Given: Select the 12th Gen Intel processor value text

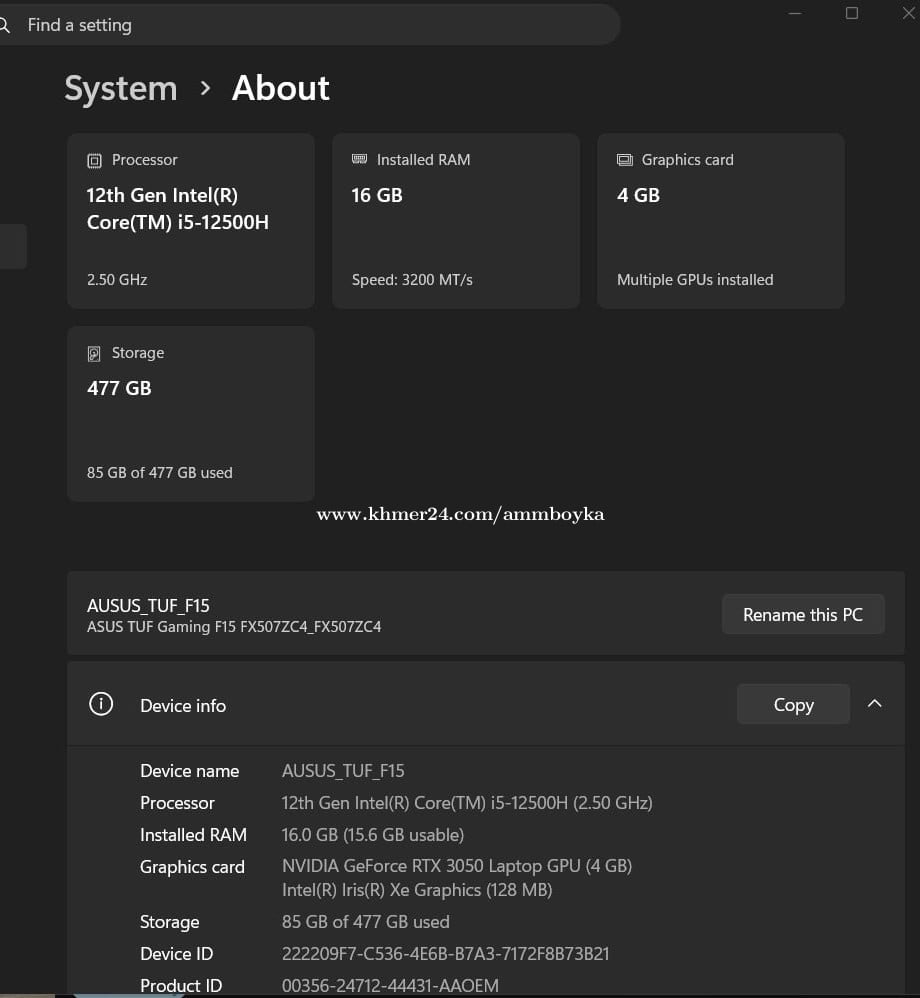Looking at the screenshot, I should point(467,803).
